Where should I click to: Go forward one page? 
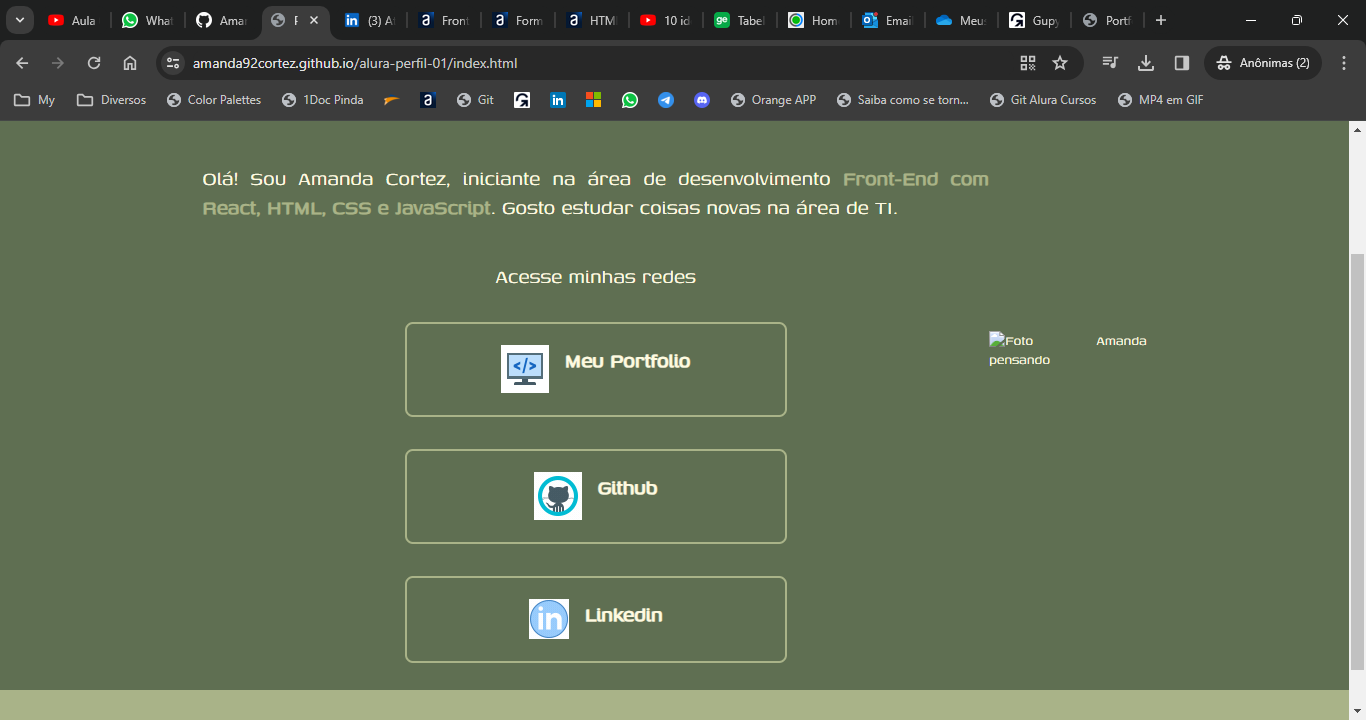click(58, 63)
